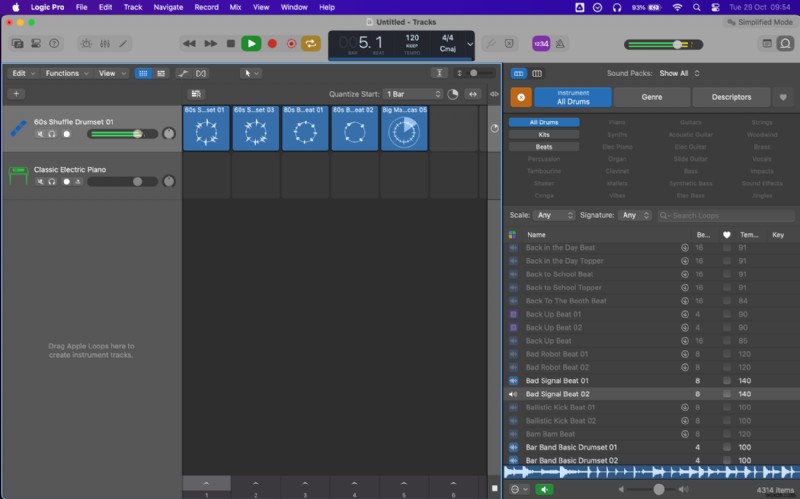Adjust 60s Shuffle Drumset 01 volume slider
Viewport: 800px width, 499px height.
122,134
